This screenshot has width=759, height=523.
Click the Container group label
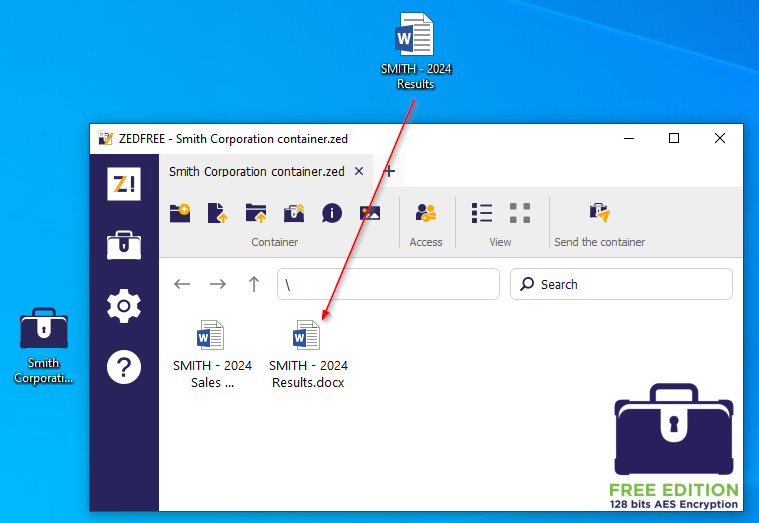point(274,242)
